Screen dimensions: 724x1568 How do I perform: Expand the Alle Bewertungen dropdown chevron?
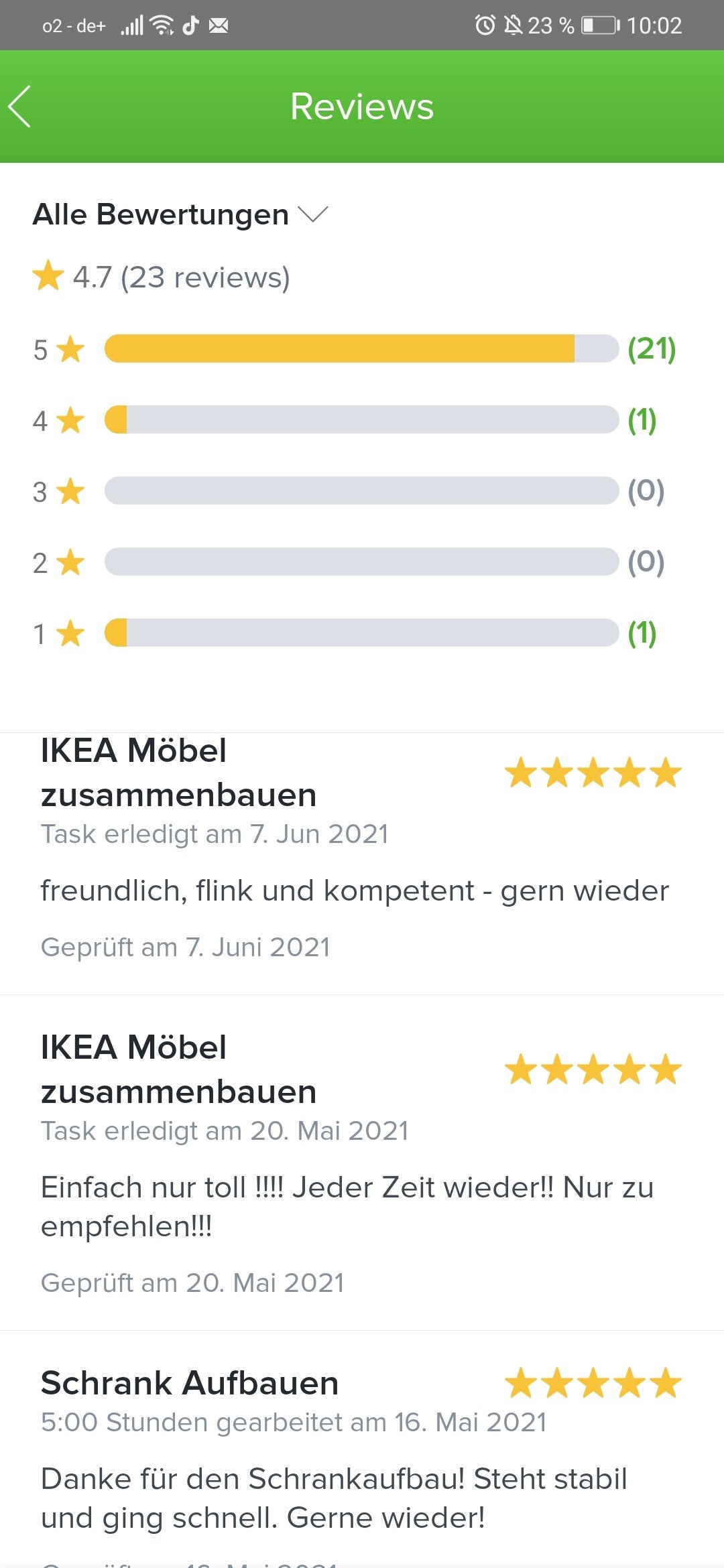(x=312, y=214)
